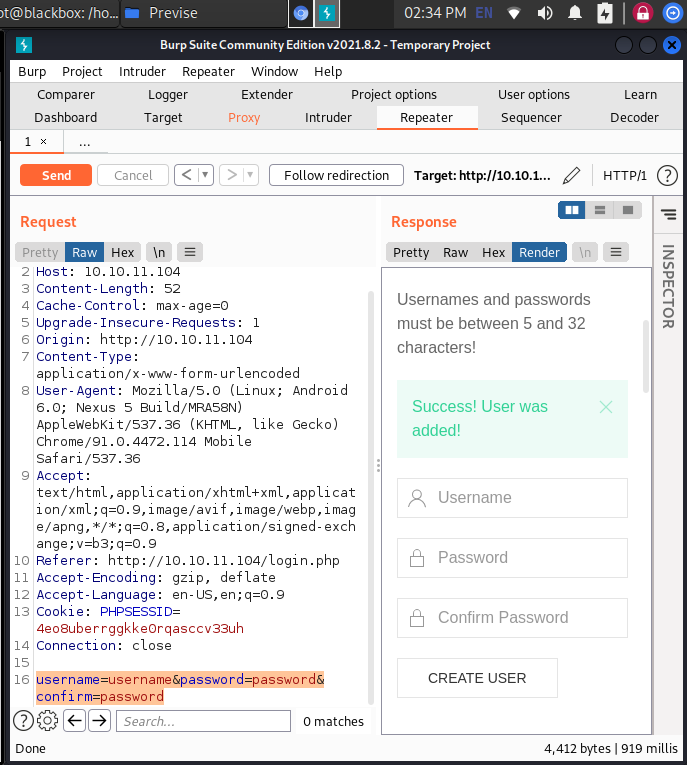The height and width of the screenshot is (765, 687).
Task: Go to next search match arrow
Action: coord(99,721)
